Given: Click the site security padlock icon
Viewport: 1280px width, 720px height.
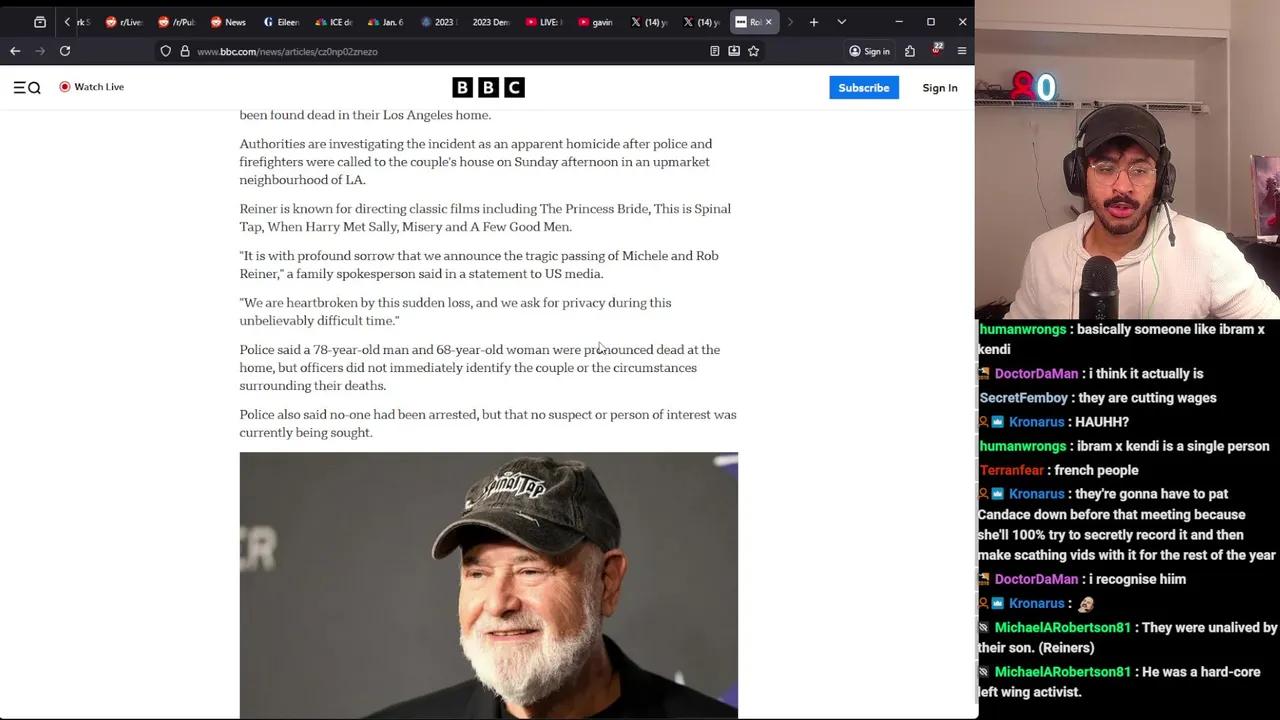Looking at the screenshot, I should click(x=185, y=51).
